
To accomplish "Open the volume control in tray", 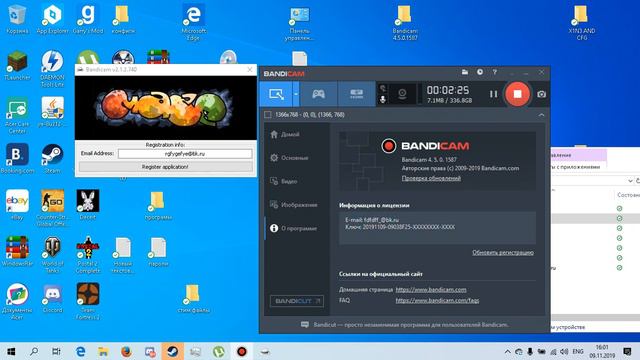I will coord(564,351).
